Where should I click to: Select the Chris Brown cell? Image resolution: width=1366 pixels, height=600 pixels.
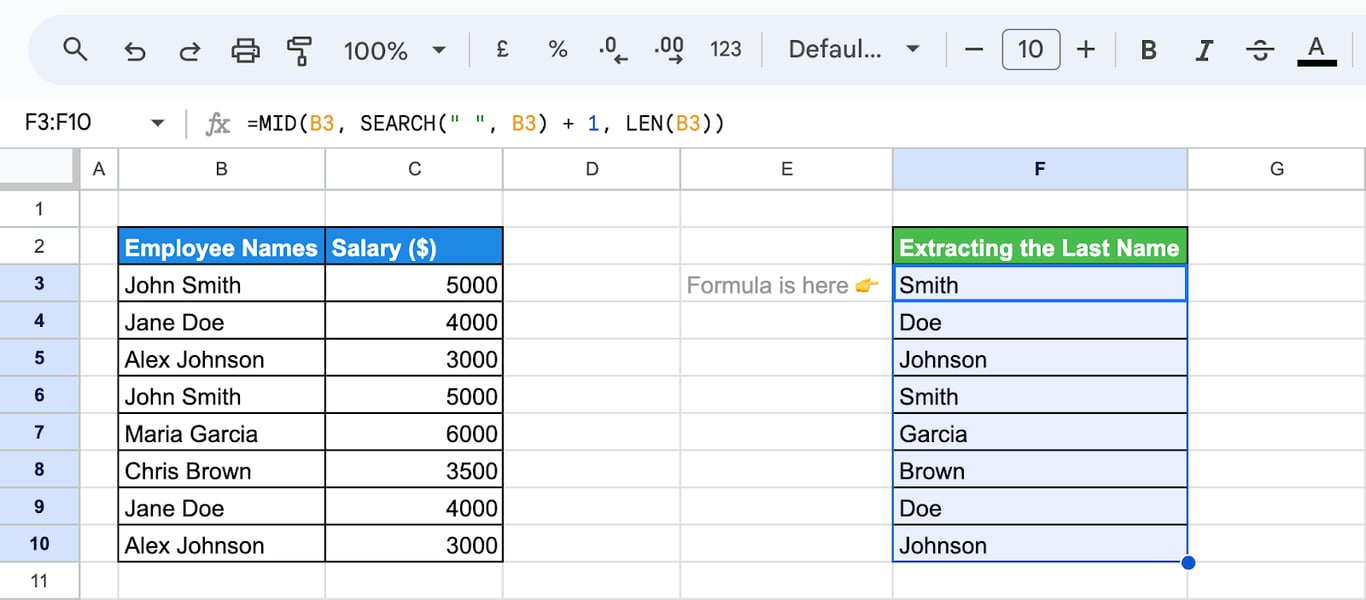(222, 470)
